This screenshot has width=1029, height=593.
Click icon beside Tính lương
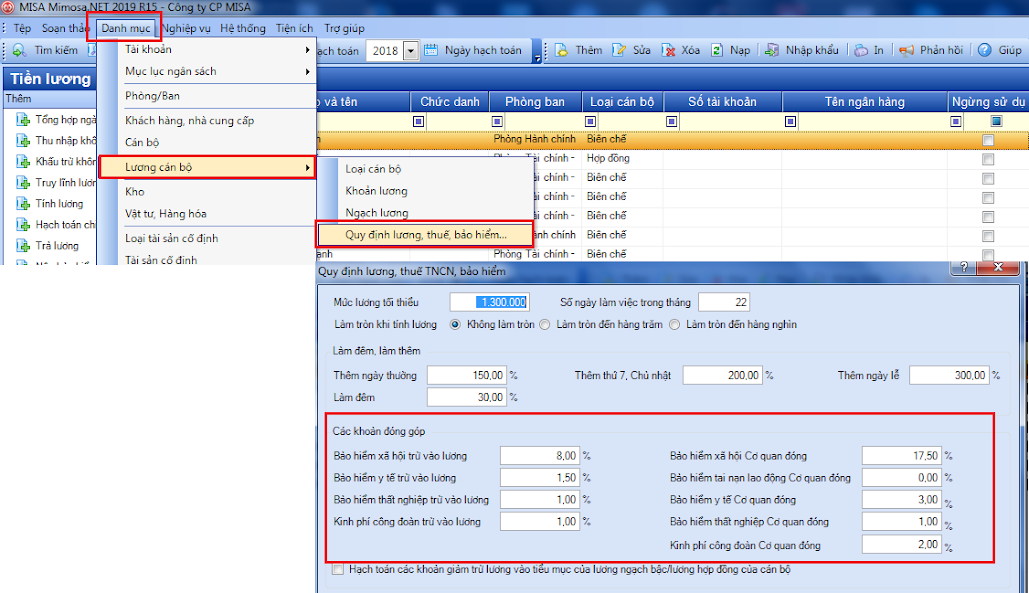click(23, 203)
